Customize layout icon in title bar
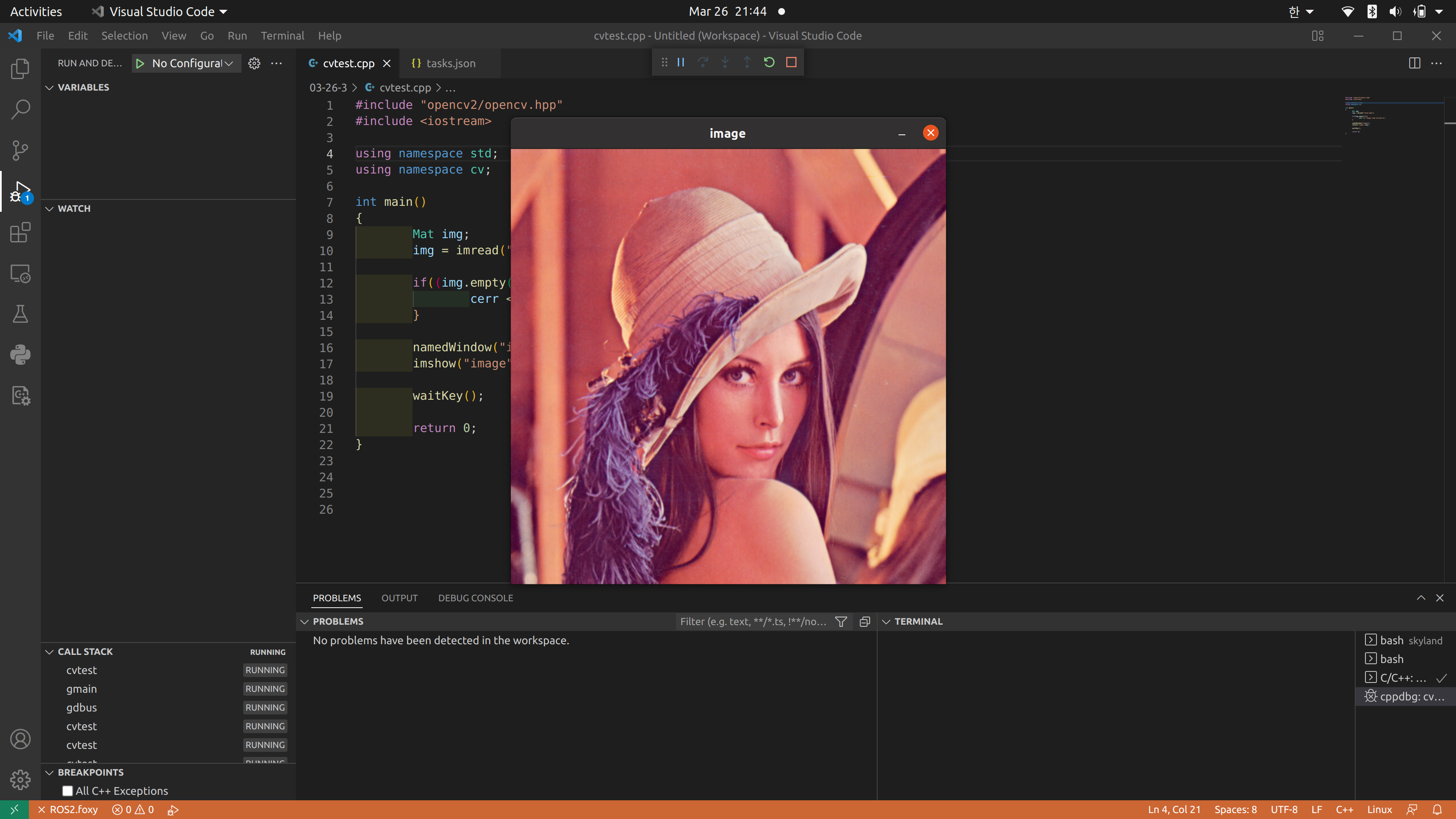Viewport: 1456px width, 819px height. [1318, 36]
